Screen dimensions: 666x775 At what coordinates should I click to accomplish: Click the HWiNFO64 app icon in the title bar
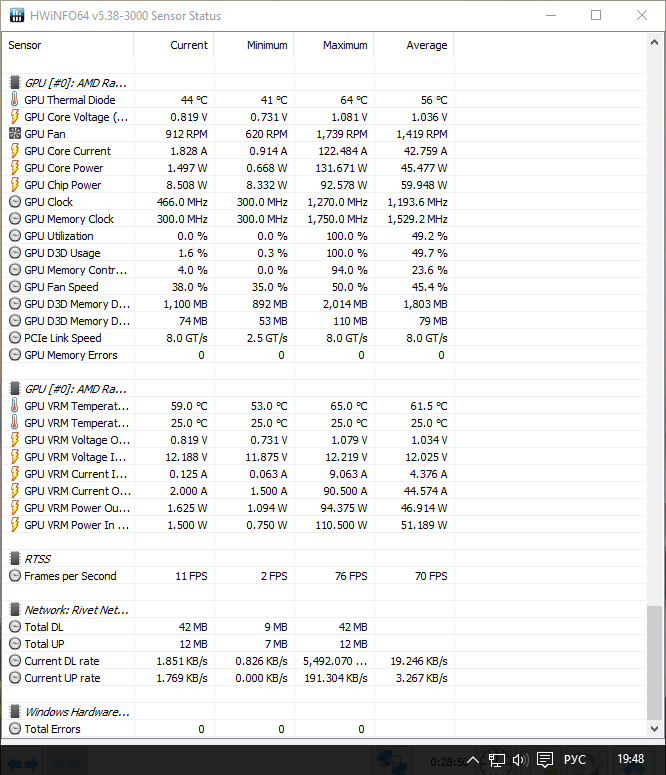pyautogui.click(x=17, y=15)
